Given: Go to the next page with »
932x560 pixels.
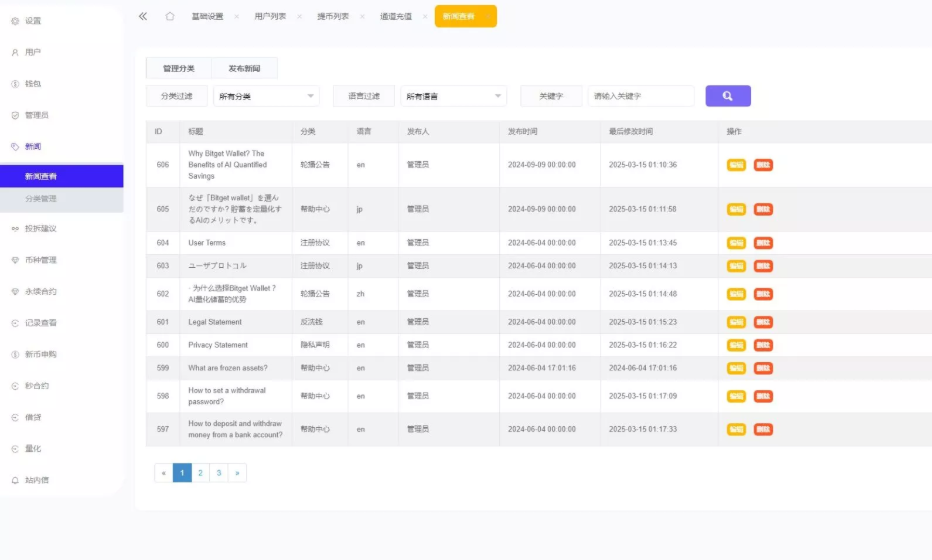Looking at the screenshot, I should [x=237, y=473].
